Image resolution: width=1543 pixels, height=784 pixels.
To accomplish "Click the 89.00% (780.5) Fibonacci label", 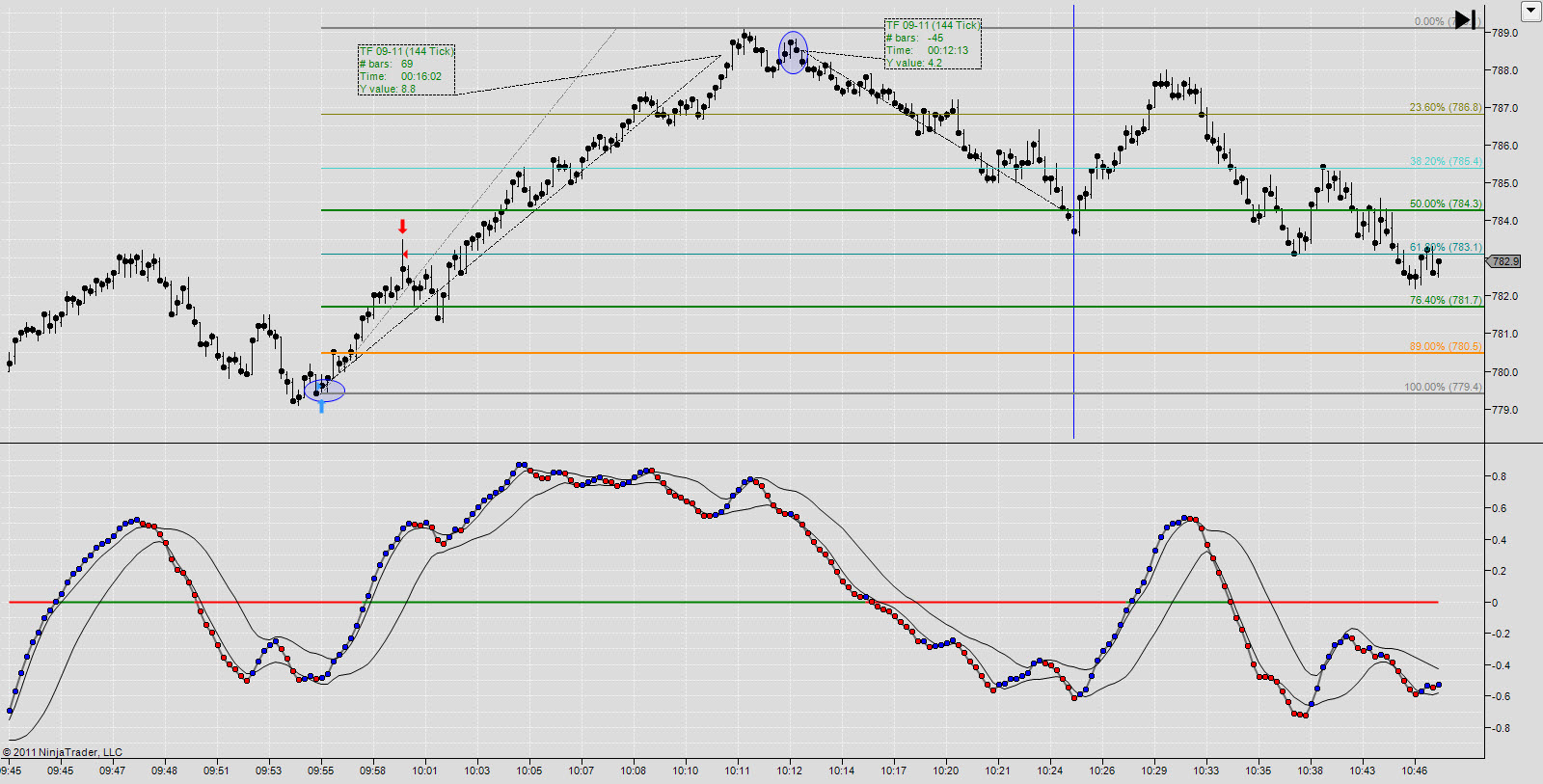I will (x=1445, y=346).
